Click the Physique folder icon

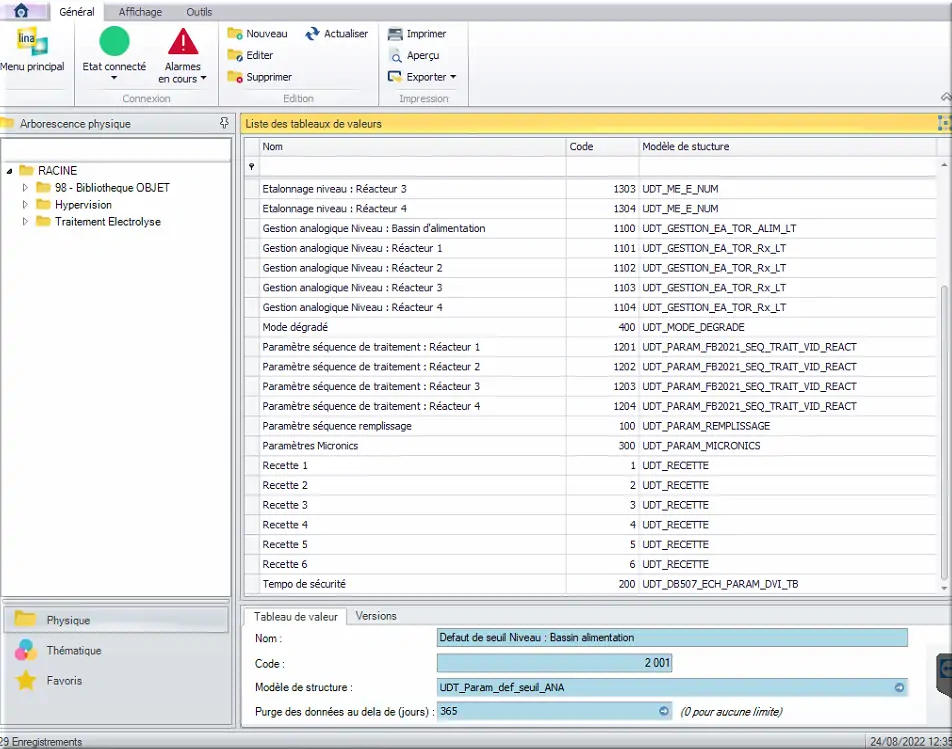tap(26, 619)
